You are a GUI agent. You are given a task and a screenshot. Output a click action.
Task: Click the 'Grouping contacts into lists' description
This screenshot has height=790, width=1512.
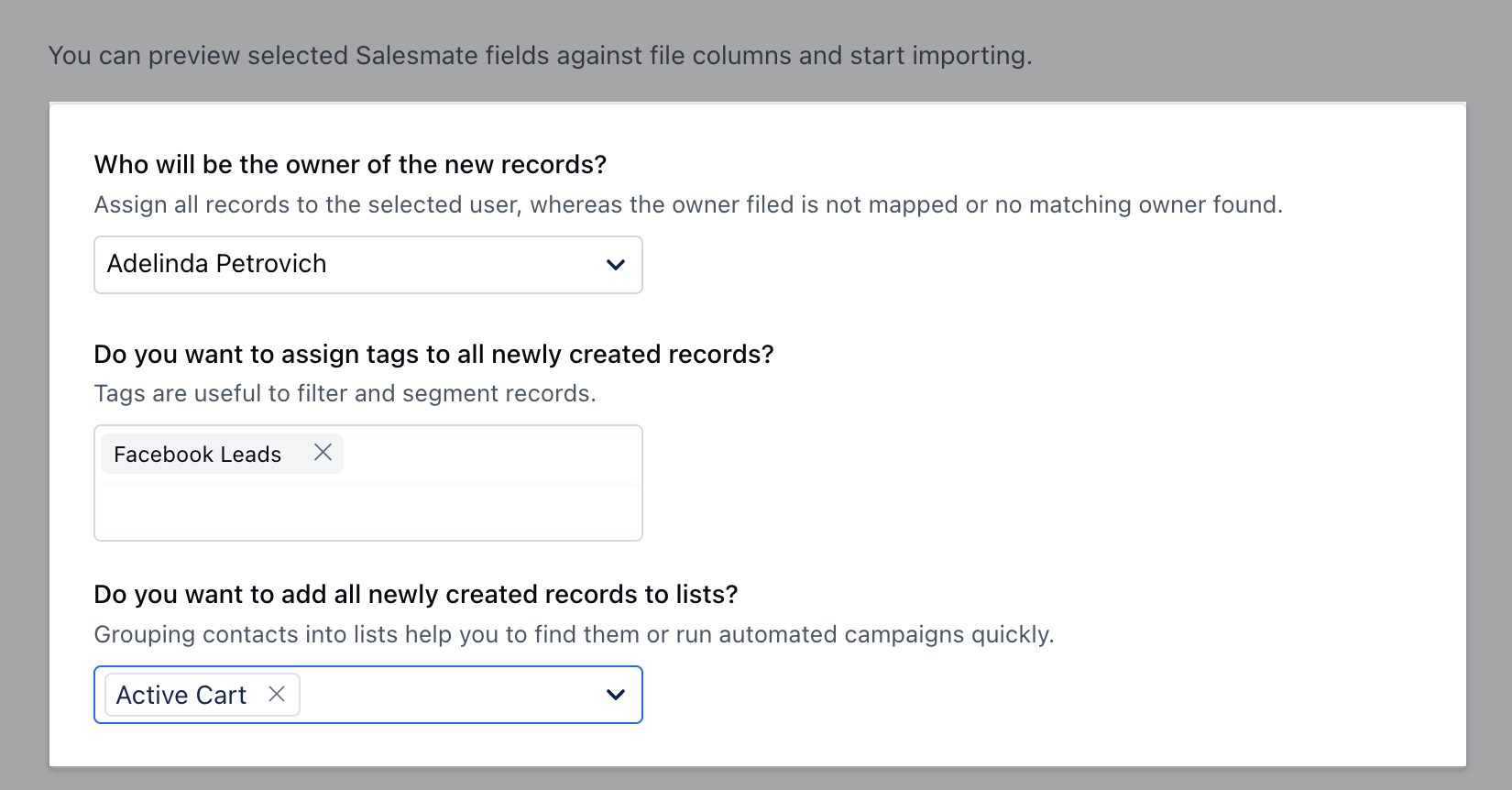(x=574, y=635)
